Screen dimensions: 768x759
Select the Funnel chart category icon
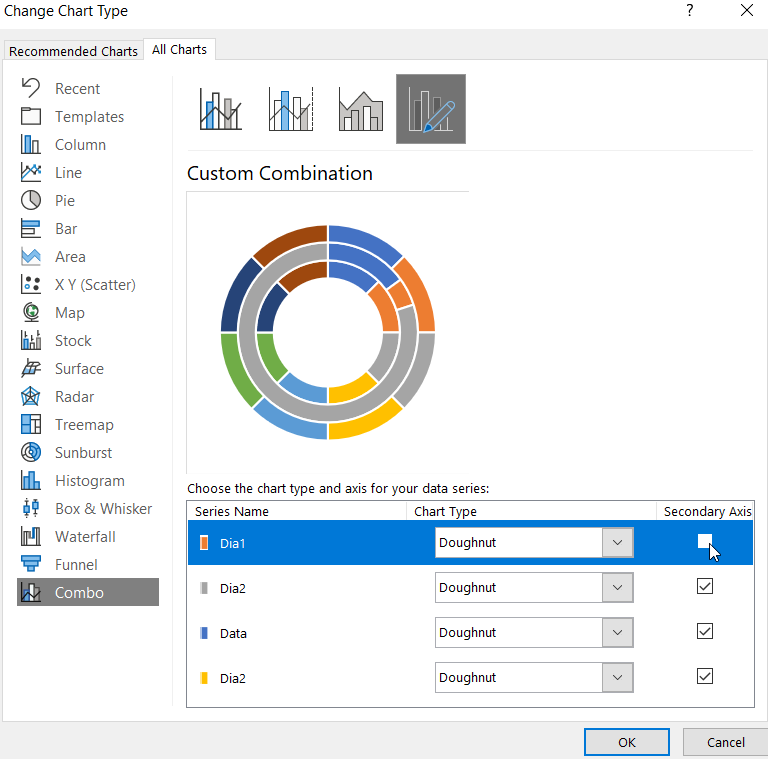31,565
